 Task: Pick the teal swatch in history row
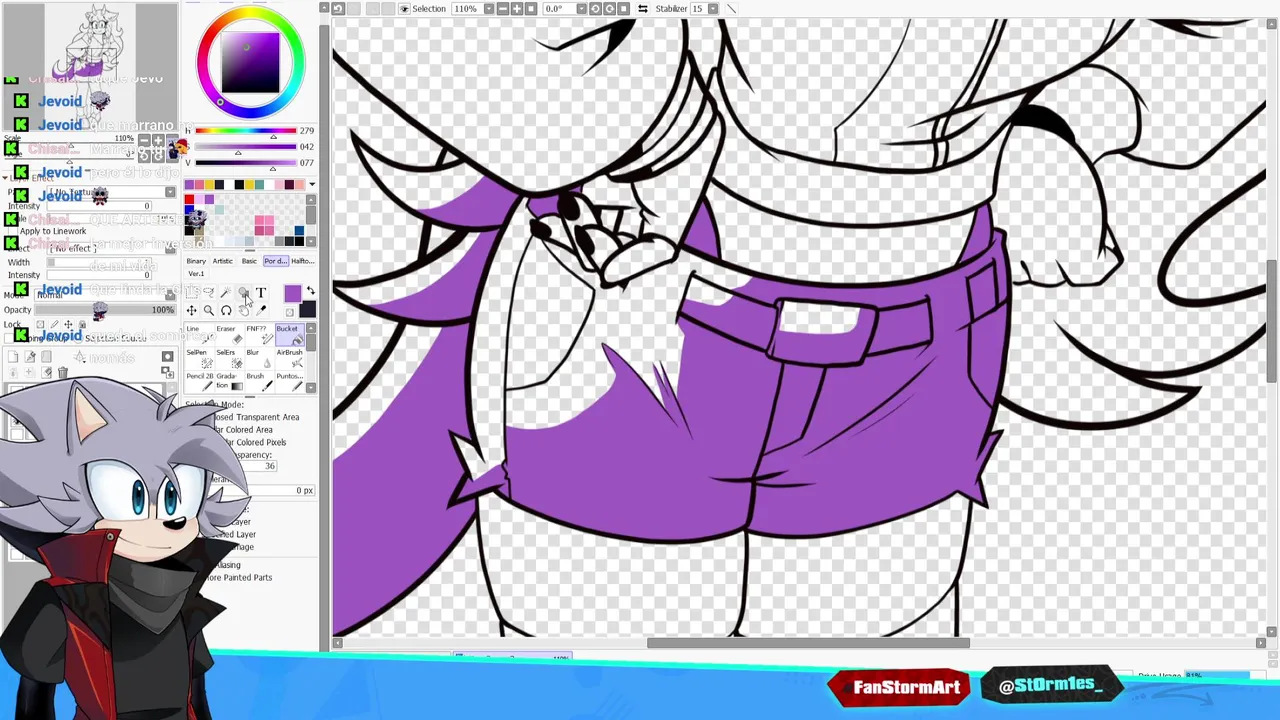point(259,184)
